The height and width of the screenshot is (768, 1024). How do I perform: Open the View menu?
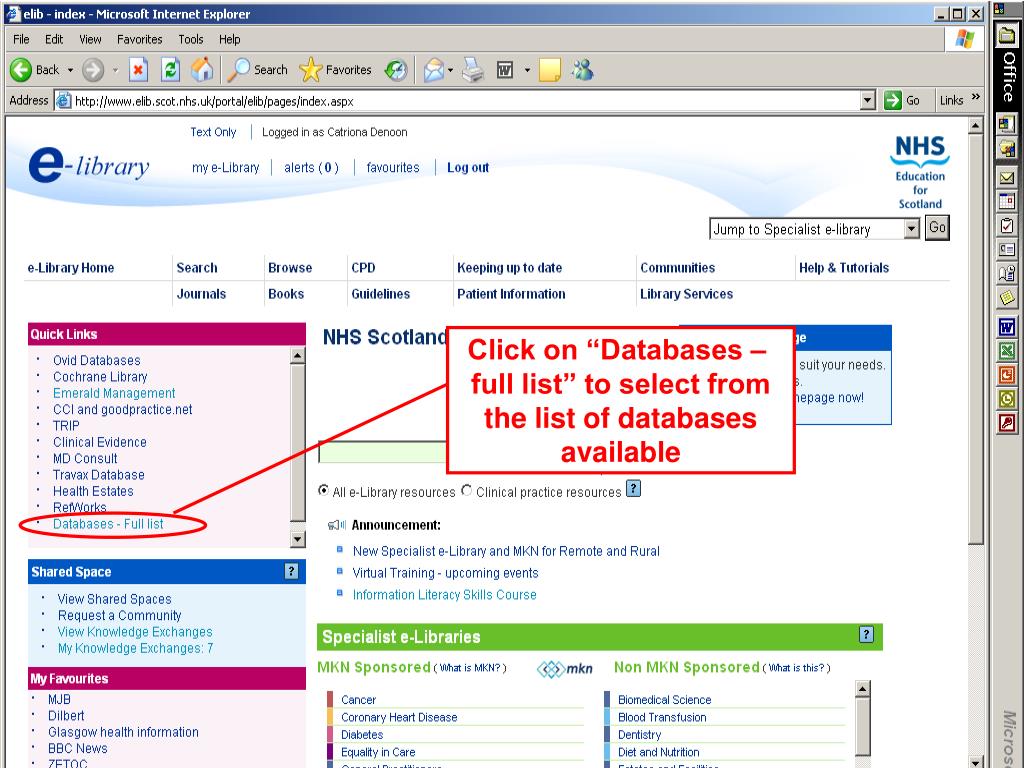pos(90,39)
